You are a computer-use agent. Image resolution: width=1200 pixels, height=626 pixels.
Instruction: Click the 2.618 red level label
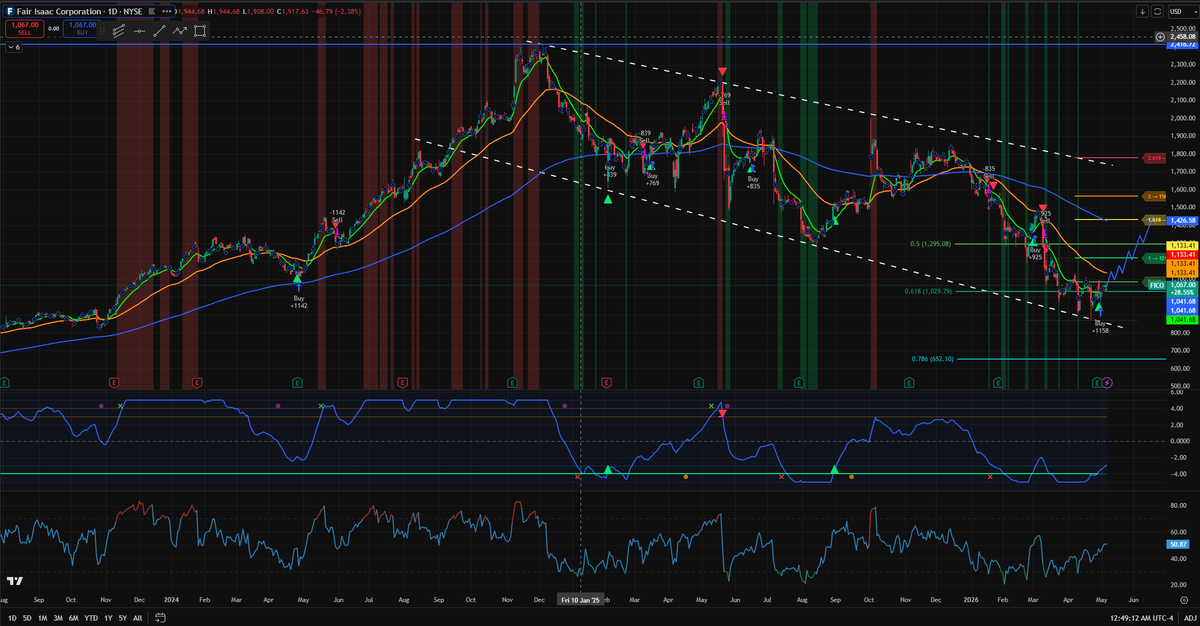(1154, 158)
